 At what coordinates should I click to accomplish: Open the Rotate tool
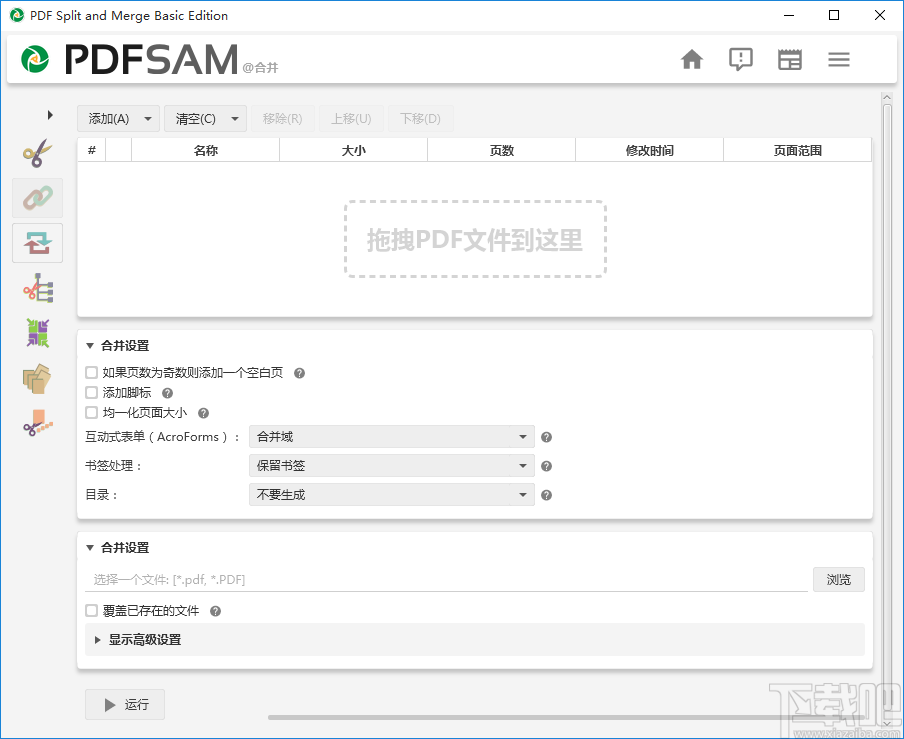coord(37,243)
